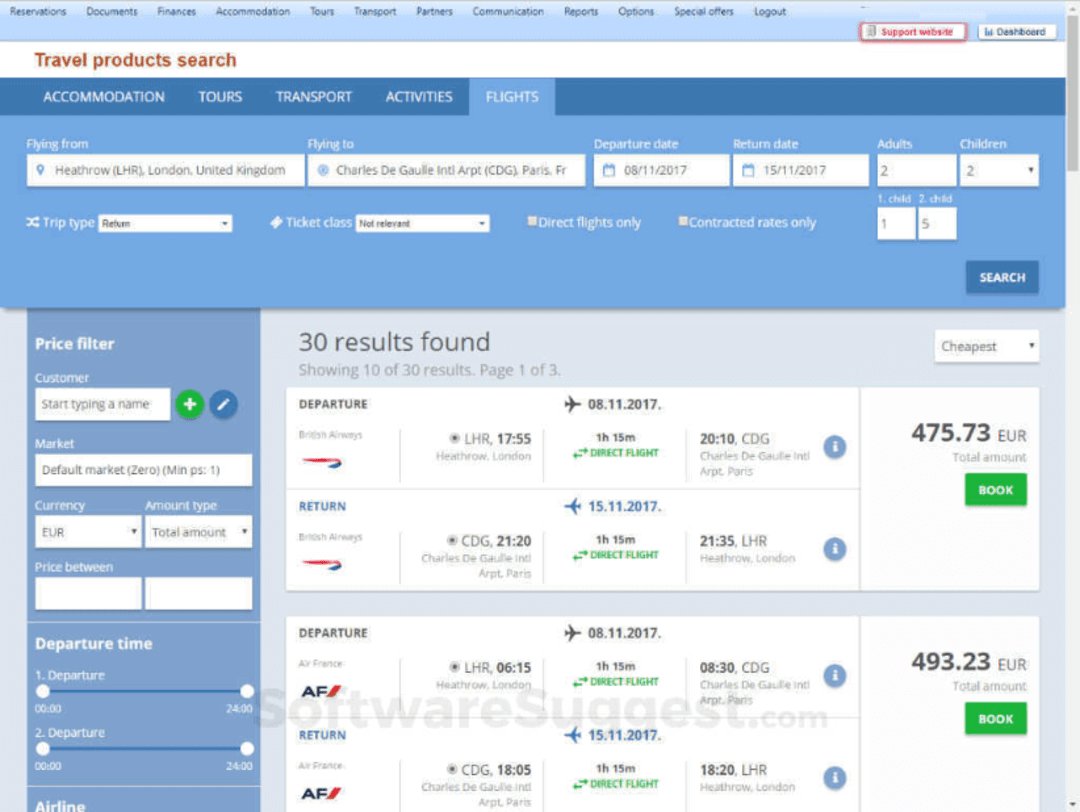1080x812 pixels.
Task: Click the Dashboard icon button top right
Action: 1016,31
